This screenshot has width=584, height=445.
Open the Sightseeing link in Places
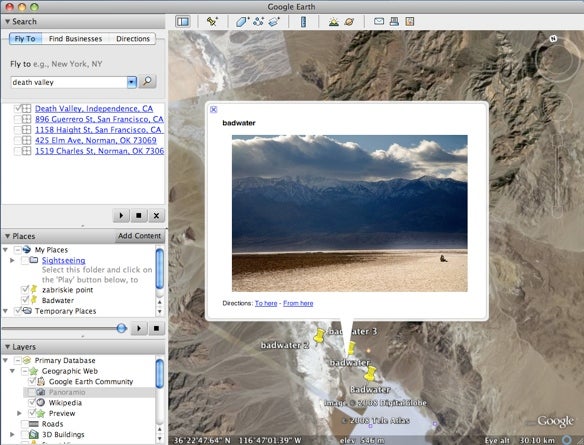(63, 260)
